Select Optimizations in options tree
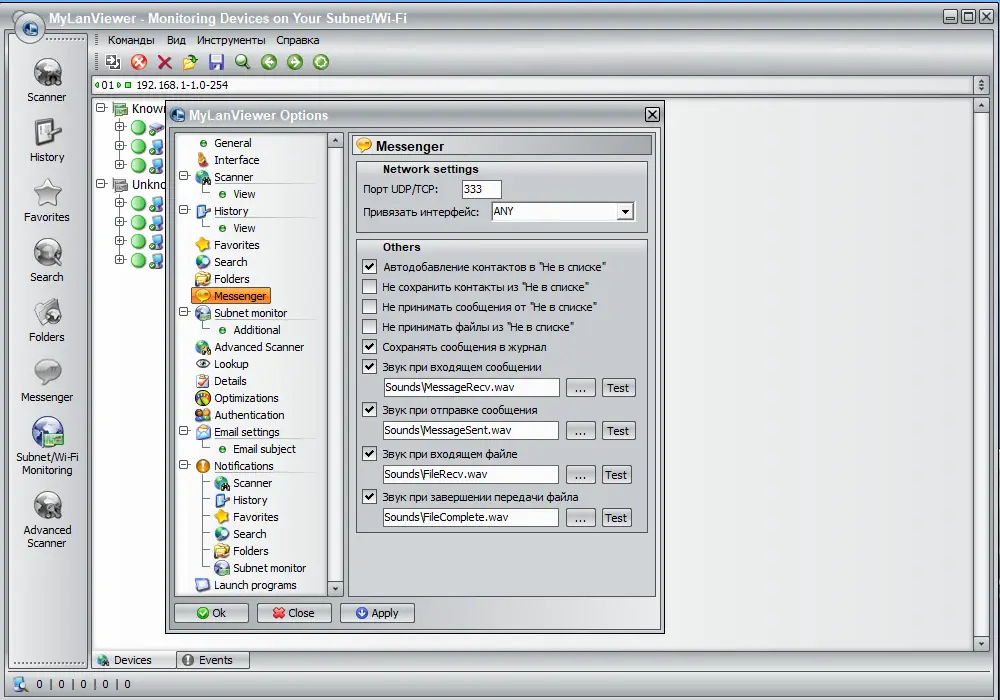This screenshot has width=1000, height=700. (x=246, y=398)
